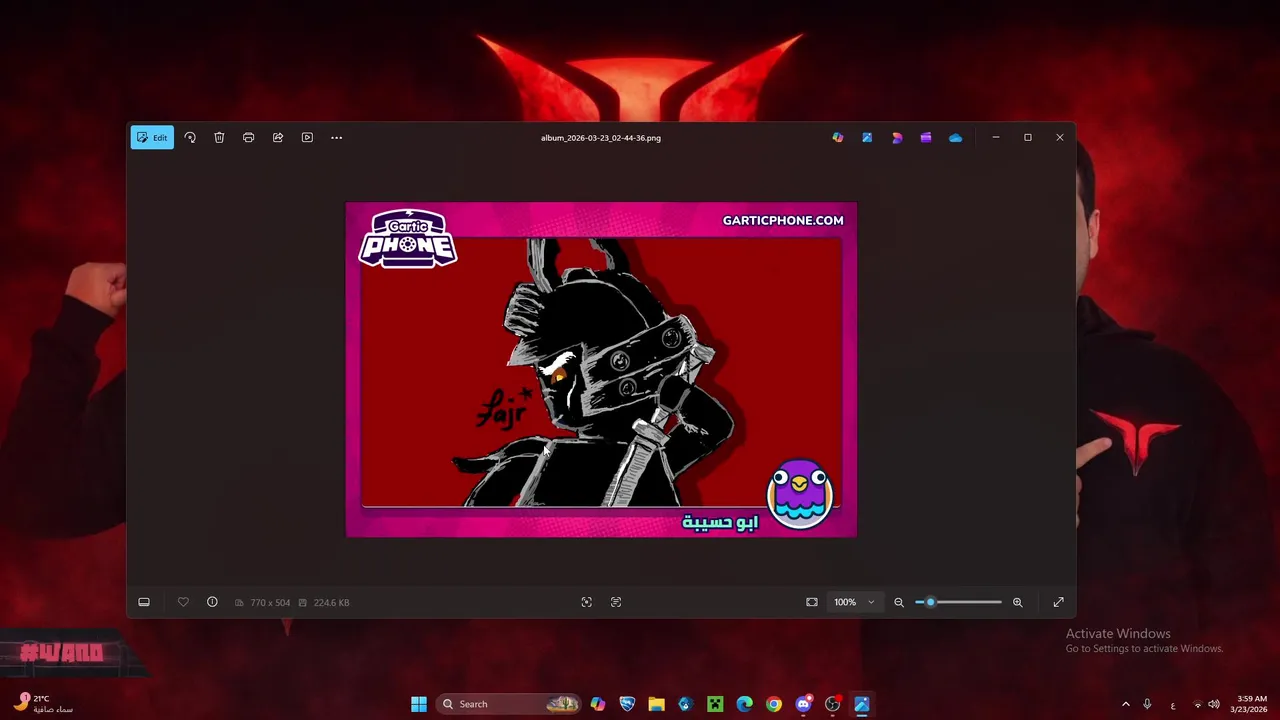Show file info with the info icon
The width and height of the screenshot is (1280, 720).
click(x=212, y=602)
